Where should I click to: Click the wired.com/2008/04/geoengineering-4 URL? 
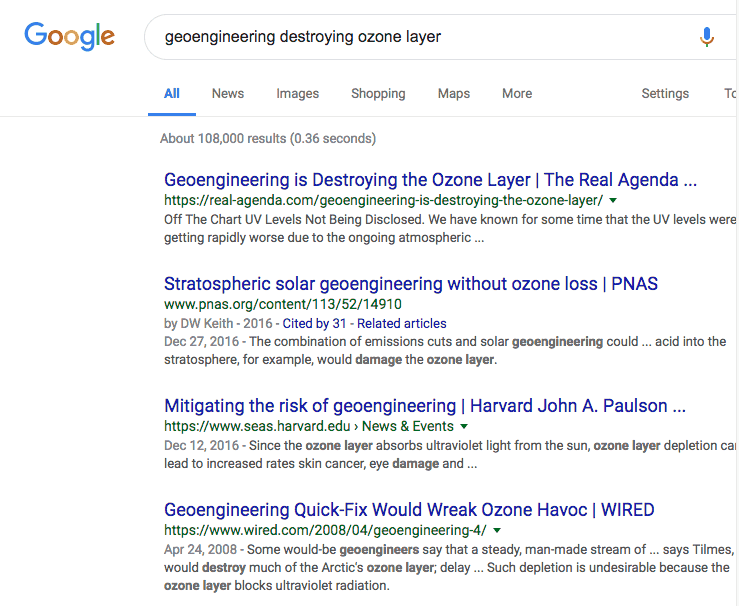coord(325,530)
